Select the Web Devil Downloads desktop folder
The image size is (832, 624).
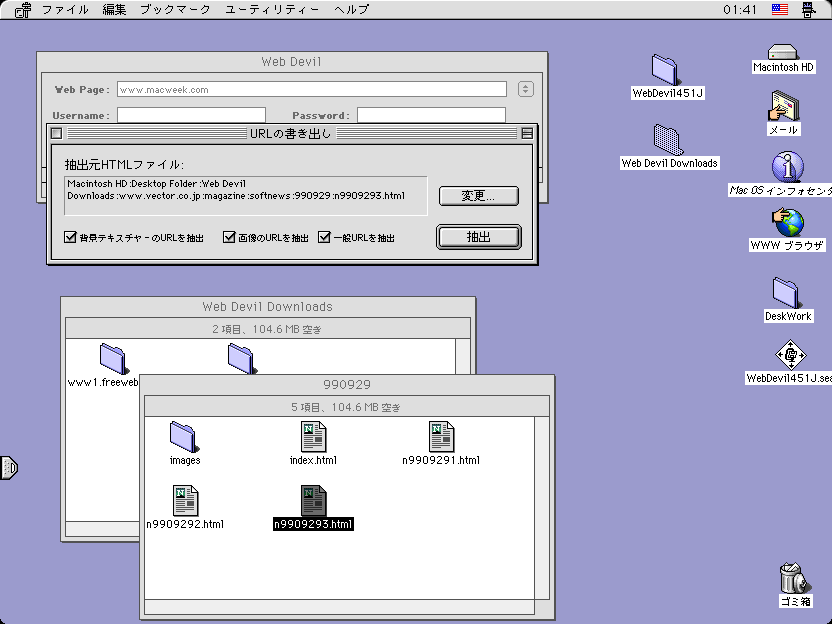click(x=668, y=140)
